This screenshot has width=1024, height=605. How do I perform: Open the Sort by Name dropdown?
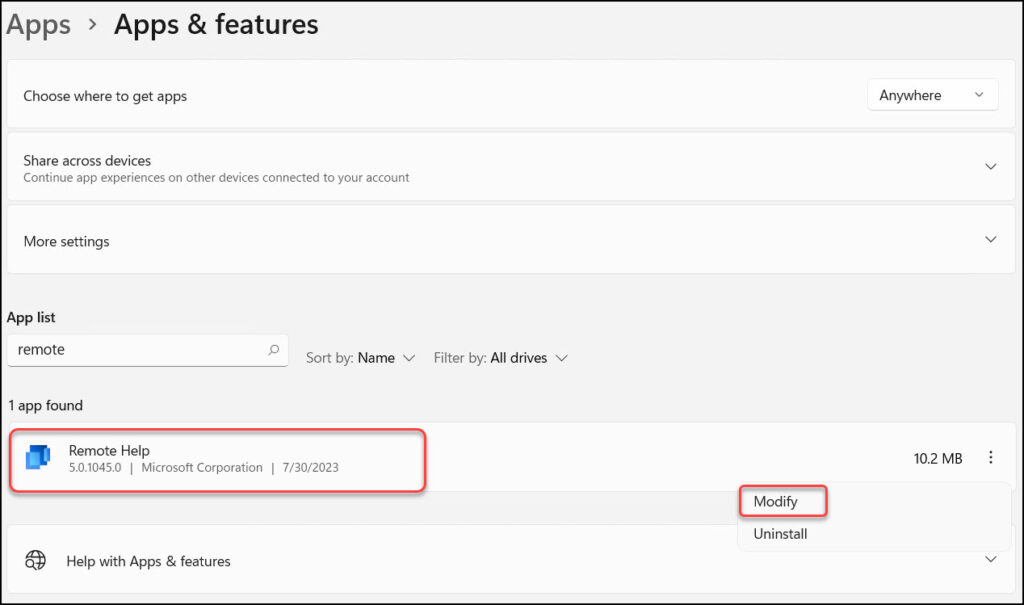click(x=360, y=358)
